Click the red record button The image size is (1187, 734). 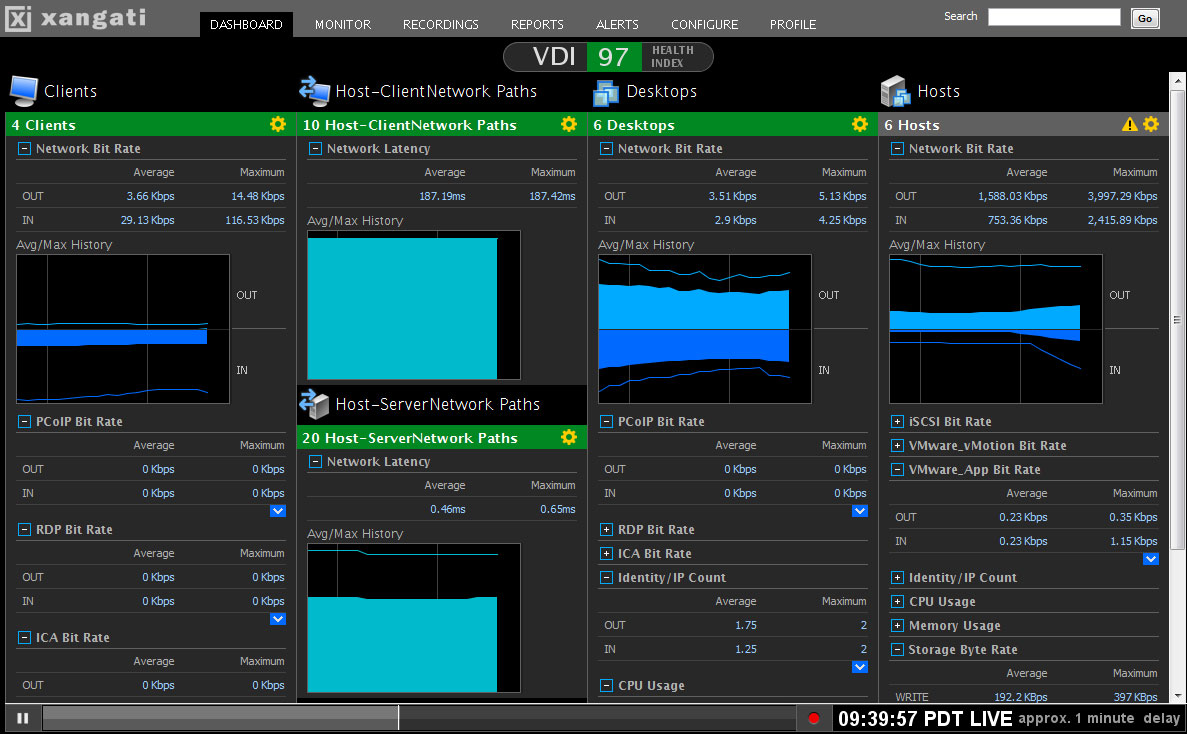[814, 718]
